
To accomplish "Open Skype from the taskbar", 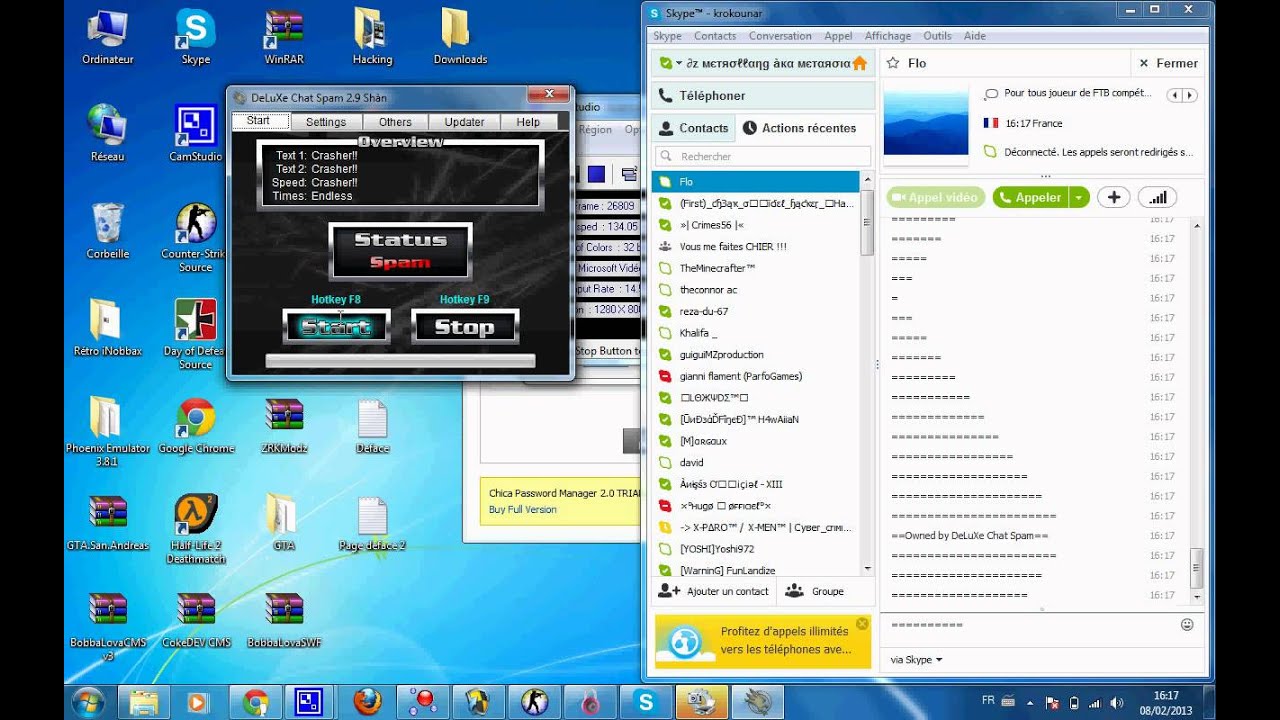I will (x=646, y=702).
